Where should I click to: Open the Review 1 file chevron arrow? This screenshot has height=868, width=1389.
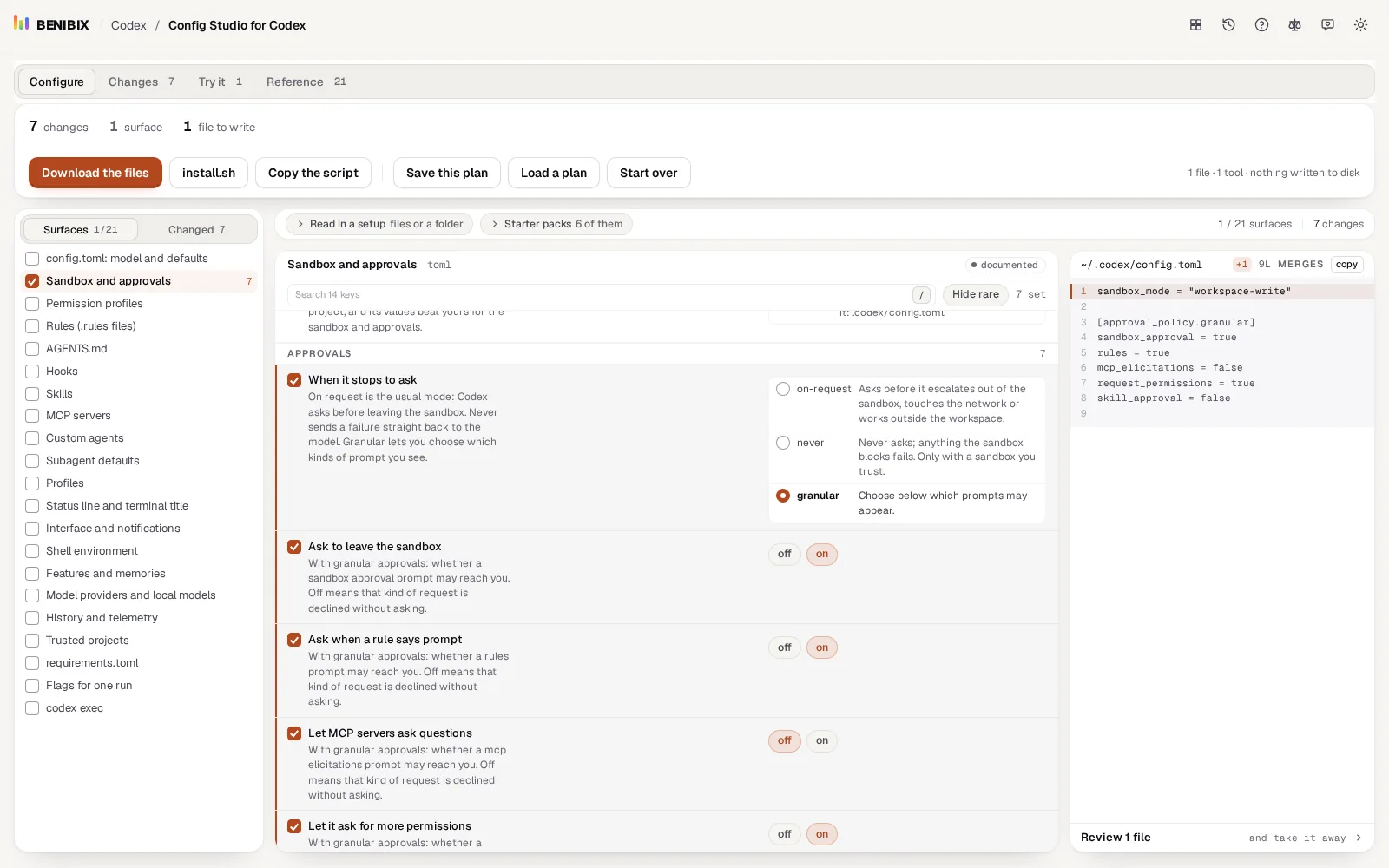1359,838
